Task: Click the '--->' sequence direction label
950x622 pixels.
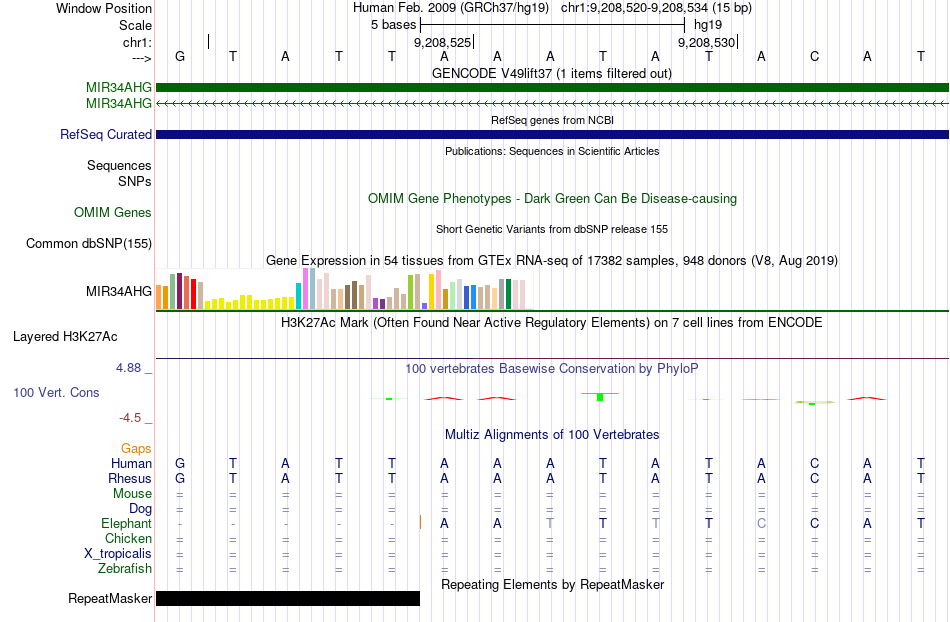Action: [x=141, y=58]
